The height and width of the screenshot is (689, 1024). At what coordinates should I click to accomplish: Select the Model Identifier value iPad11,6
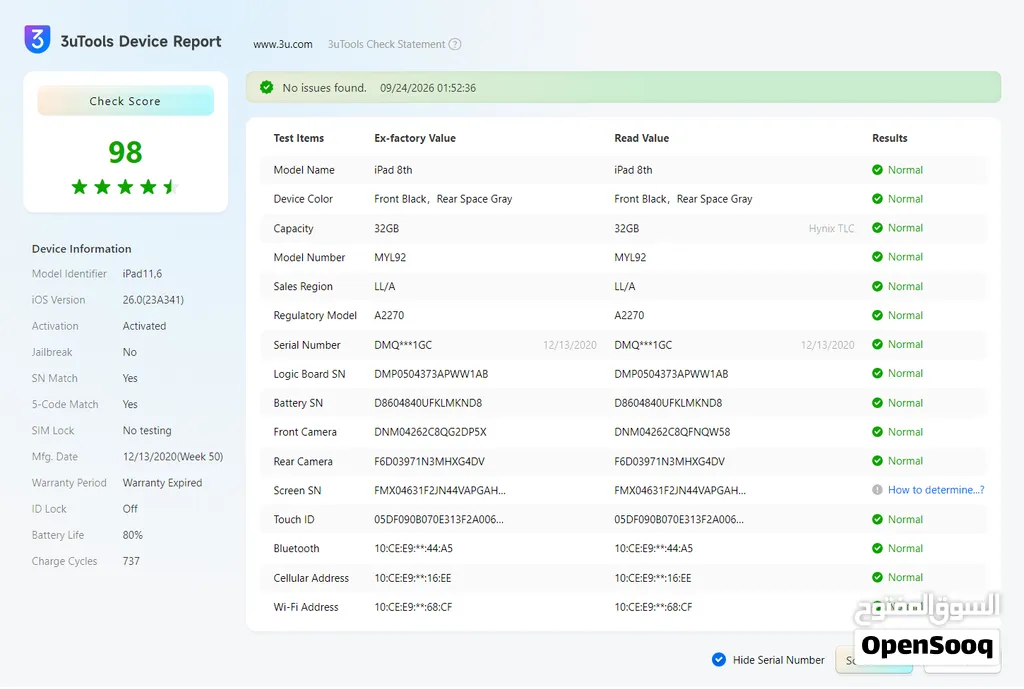tap(142, 274)
